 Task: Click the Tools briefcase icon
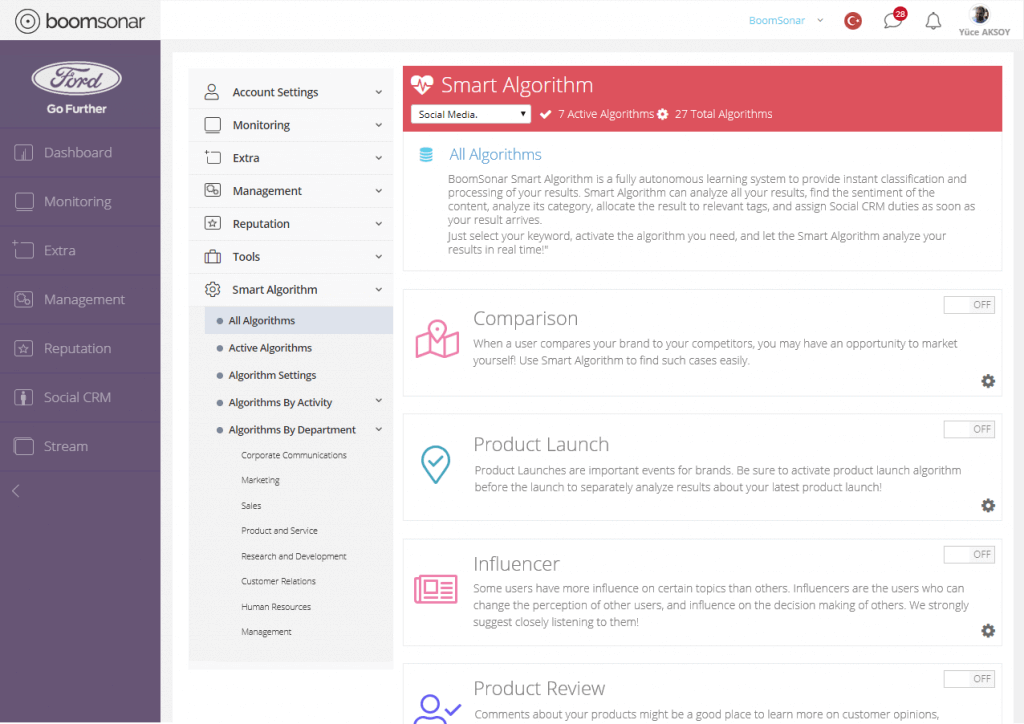point(212,257)
